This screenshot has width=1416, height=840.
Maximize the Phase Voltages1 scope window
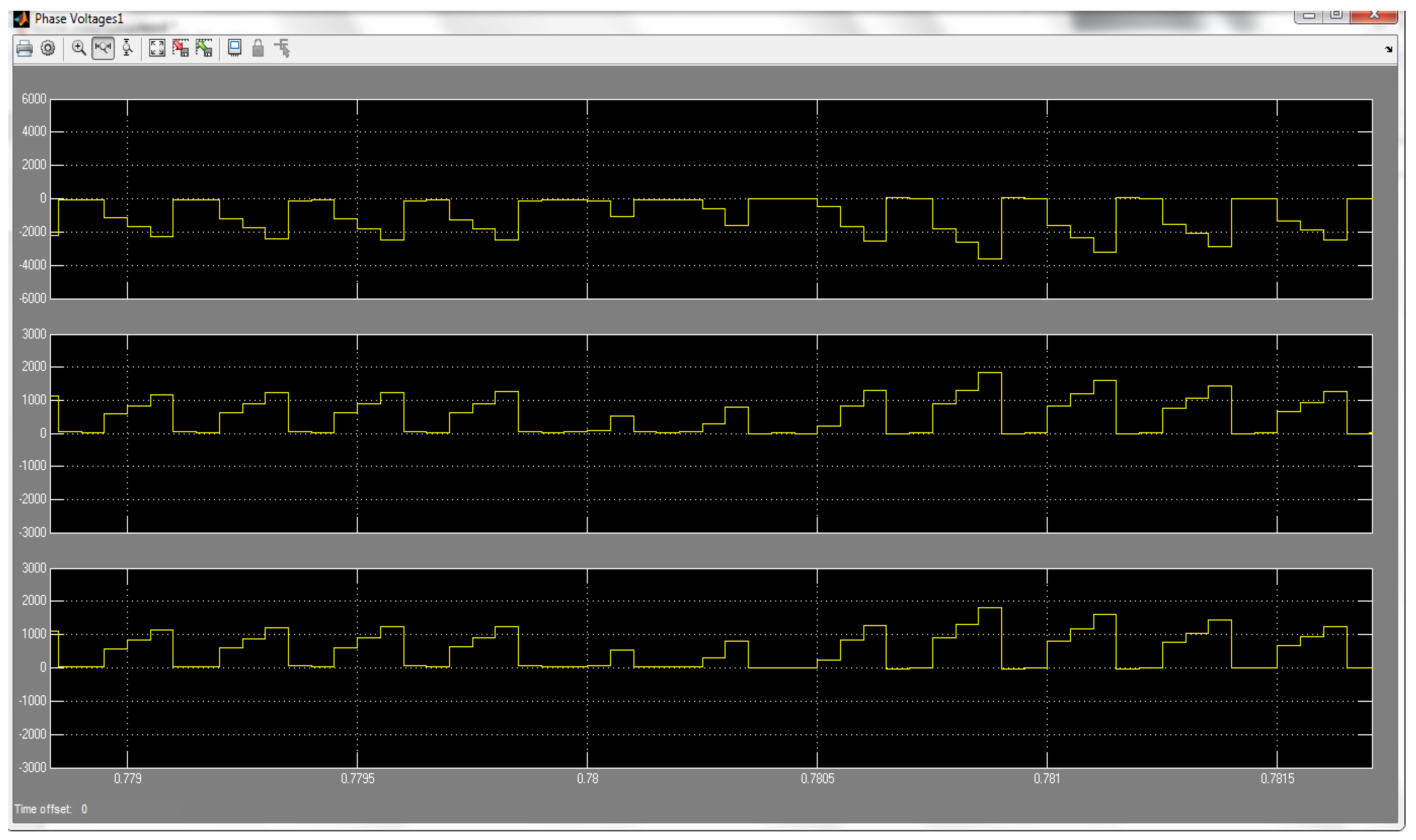(x=1336, y=16)
